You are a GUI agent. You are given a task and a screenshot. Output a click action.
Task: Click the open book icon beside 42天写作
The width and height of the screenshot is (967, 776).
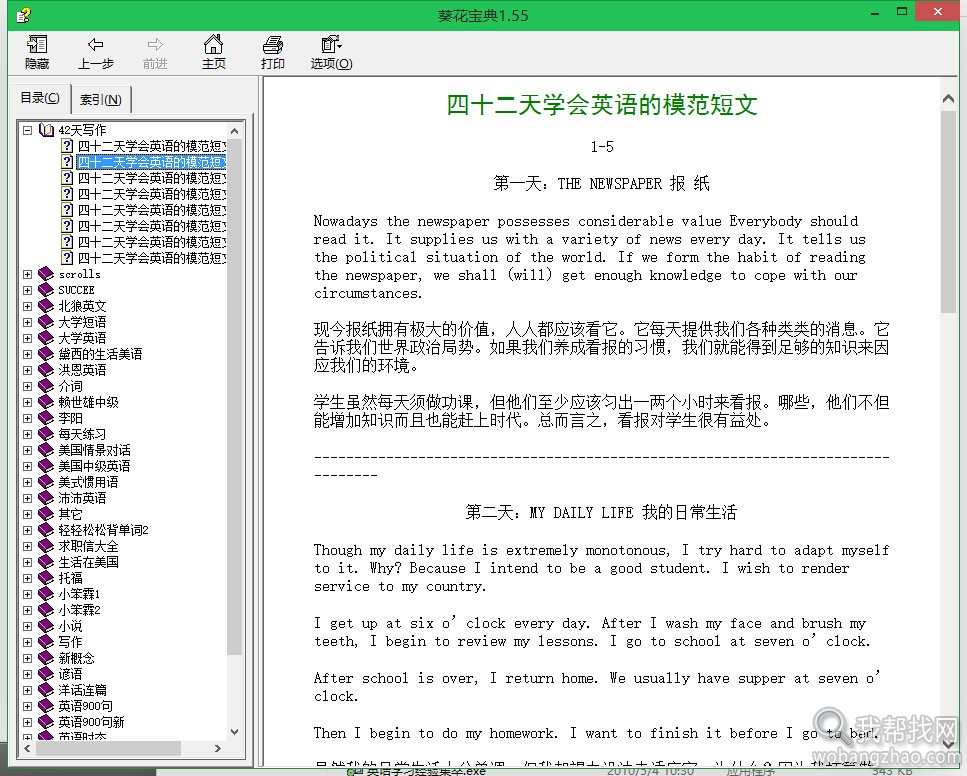46,130
